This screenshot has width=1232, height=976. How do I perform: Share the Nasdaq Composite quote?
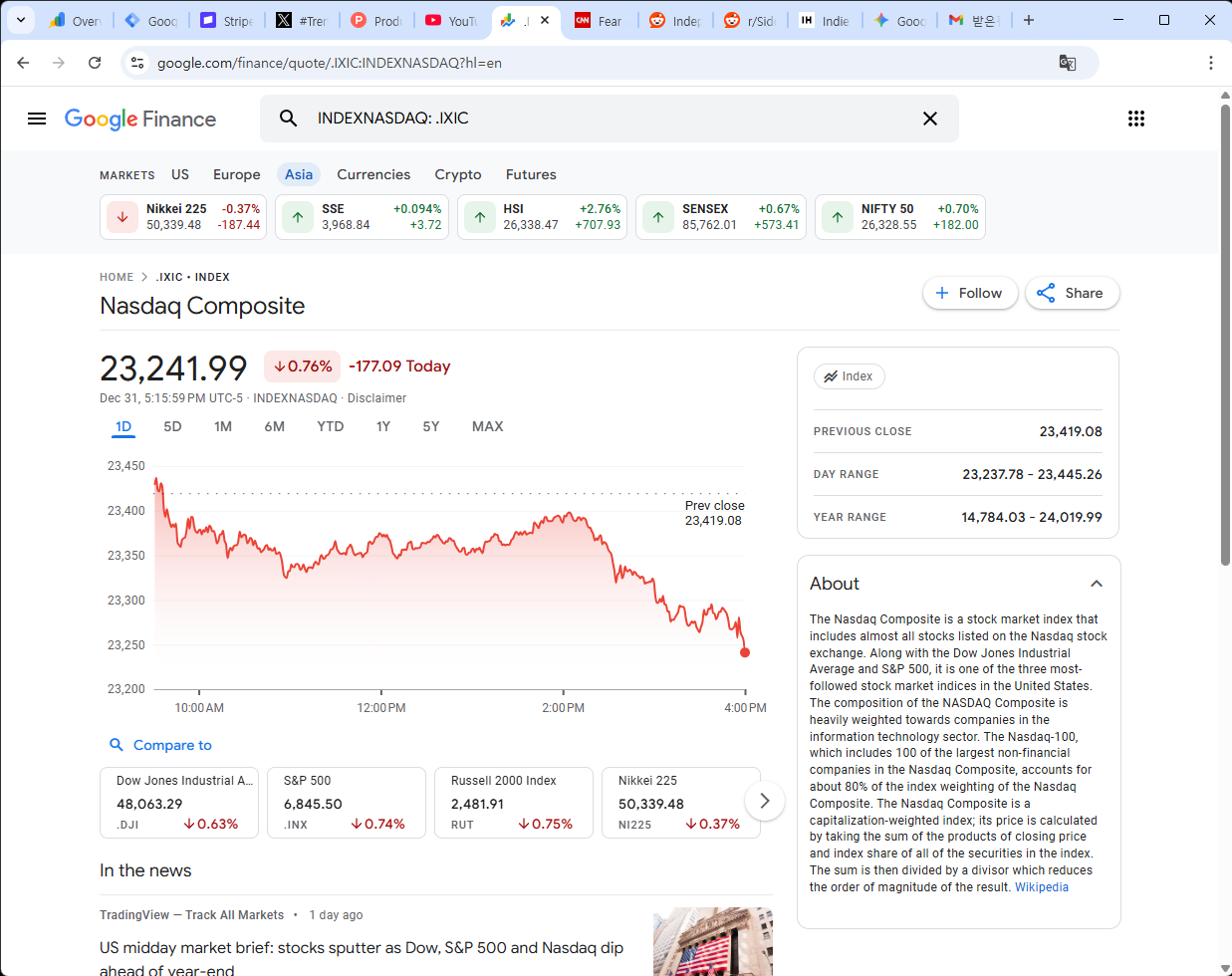(1071, 293)
